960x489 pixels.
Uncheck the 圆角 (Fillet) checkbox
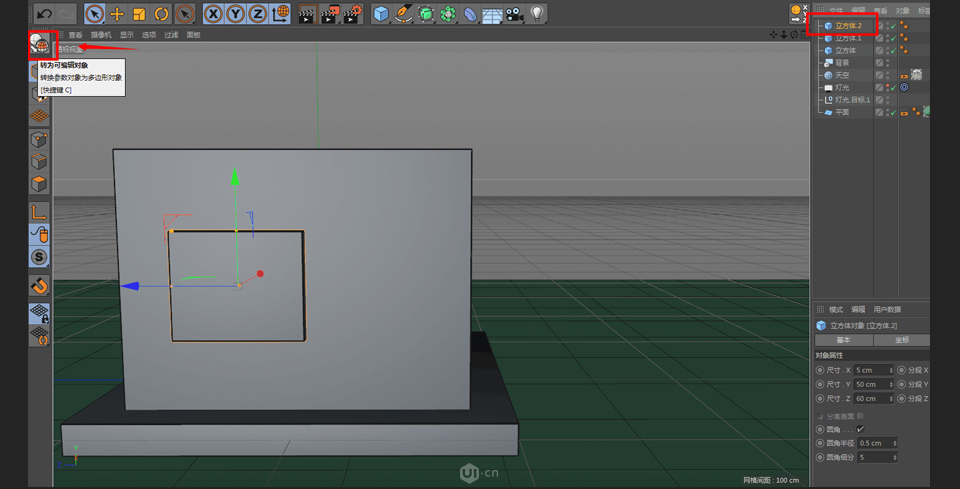(860, 429)
